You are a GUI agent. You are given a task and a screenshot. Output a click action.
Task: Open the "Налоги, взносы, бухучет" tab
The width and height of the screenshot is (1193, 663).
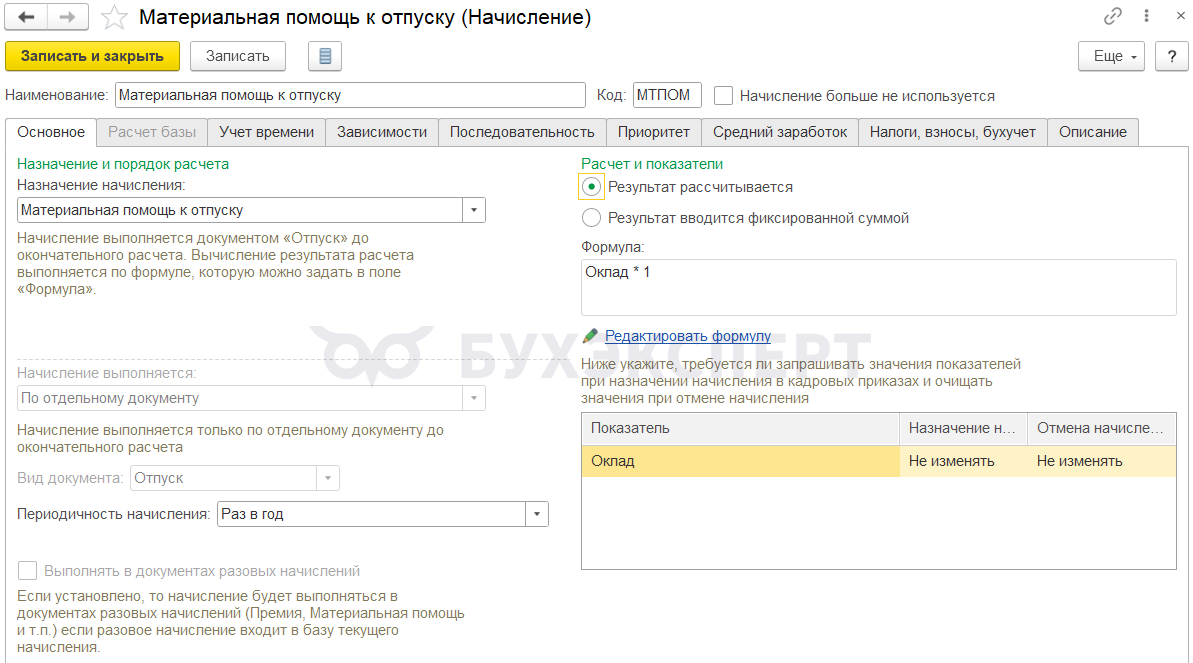[952, 132]
